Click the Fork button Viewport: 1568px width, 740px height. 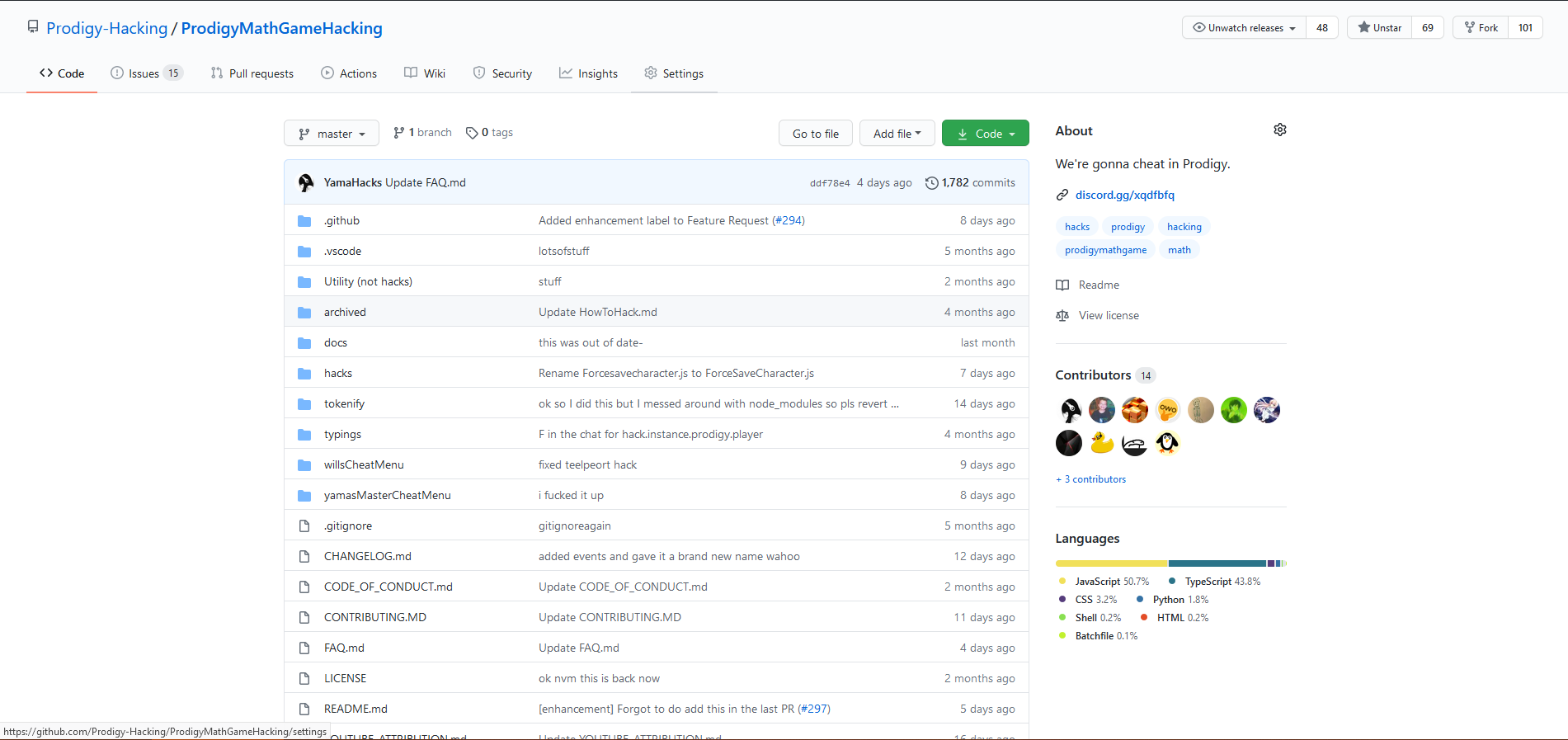click(1481, 27)
